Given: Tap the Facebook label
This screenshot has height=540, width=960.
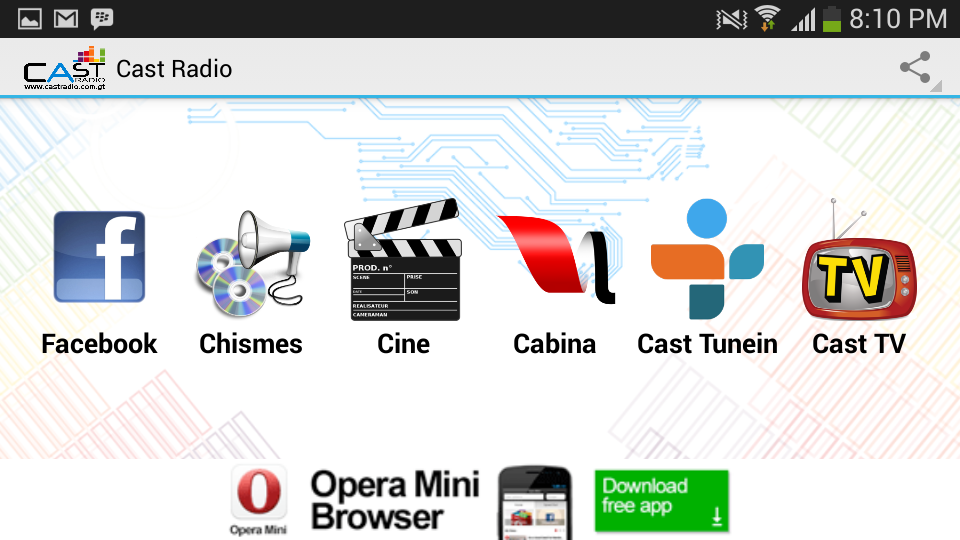Looking at the screenshot, I should click(99, 344).
